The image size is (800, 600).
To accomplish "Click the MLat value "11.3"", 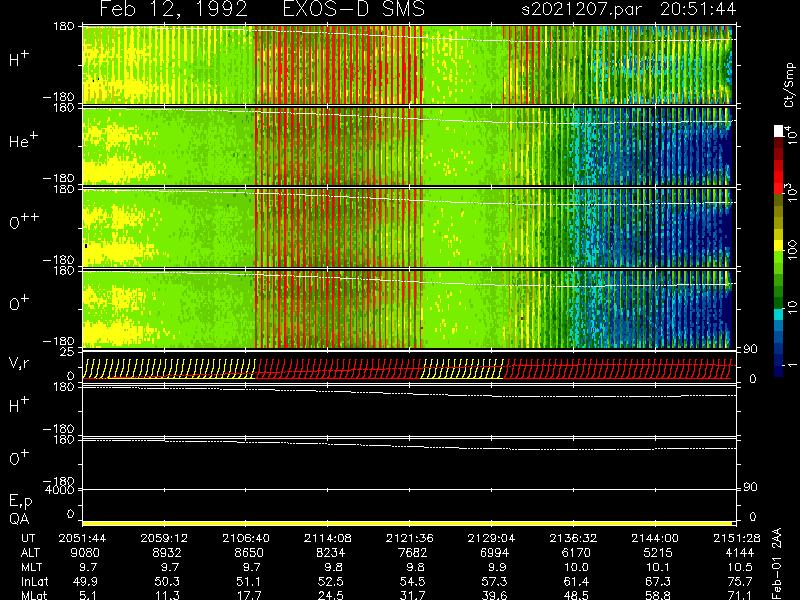I will pos(167,595).
